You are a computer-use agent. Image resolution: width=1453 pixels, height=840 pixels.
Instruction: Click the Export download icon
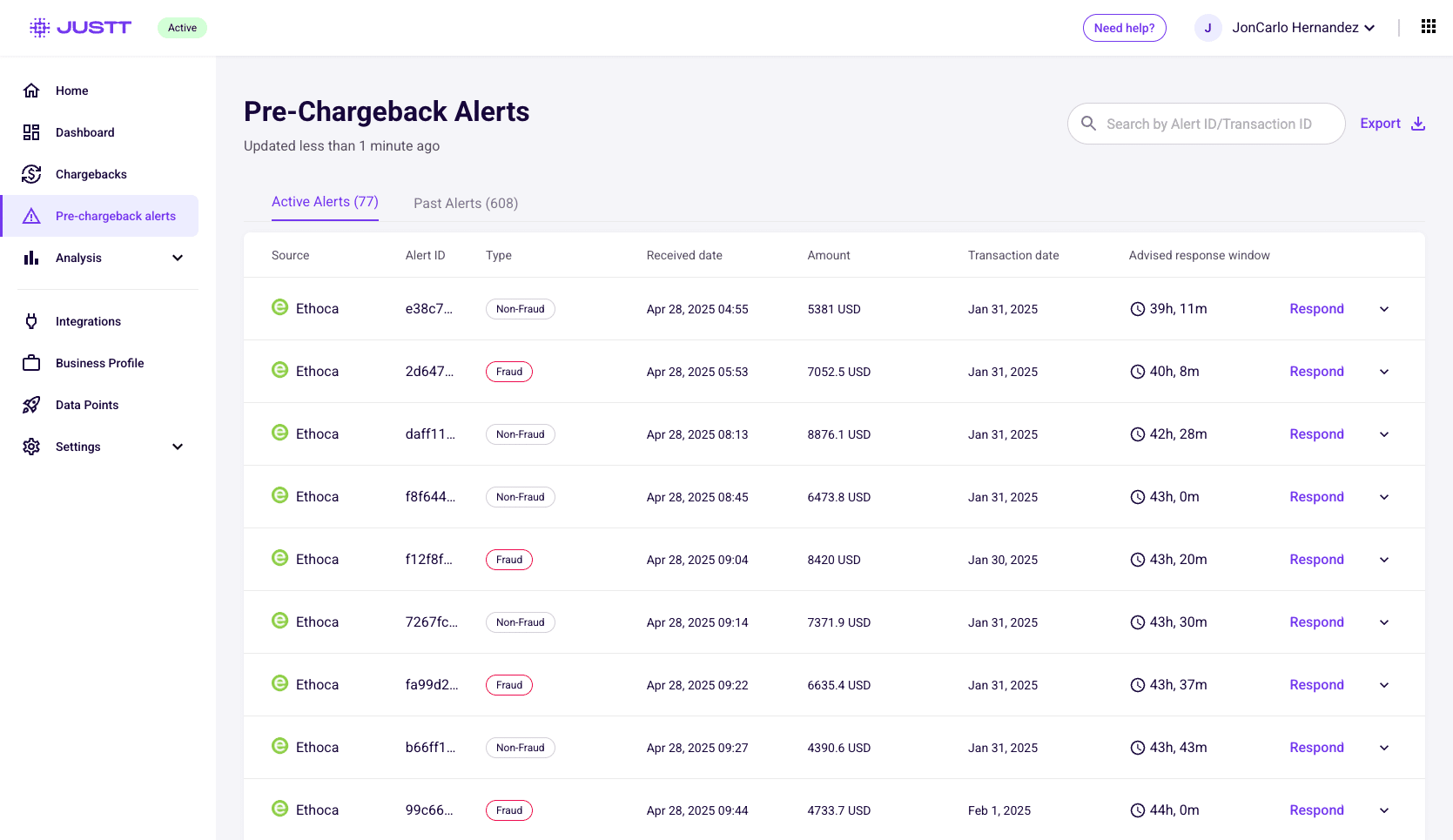[x=1418, y=124]
